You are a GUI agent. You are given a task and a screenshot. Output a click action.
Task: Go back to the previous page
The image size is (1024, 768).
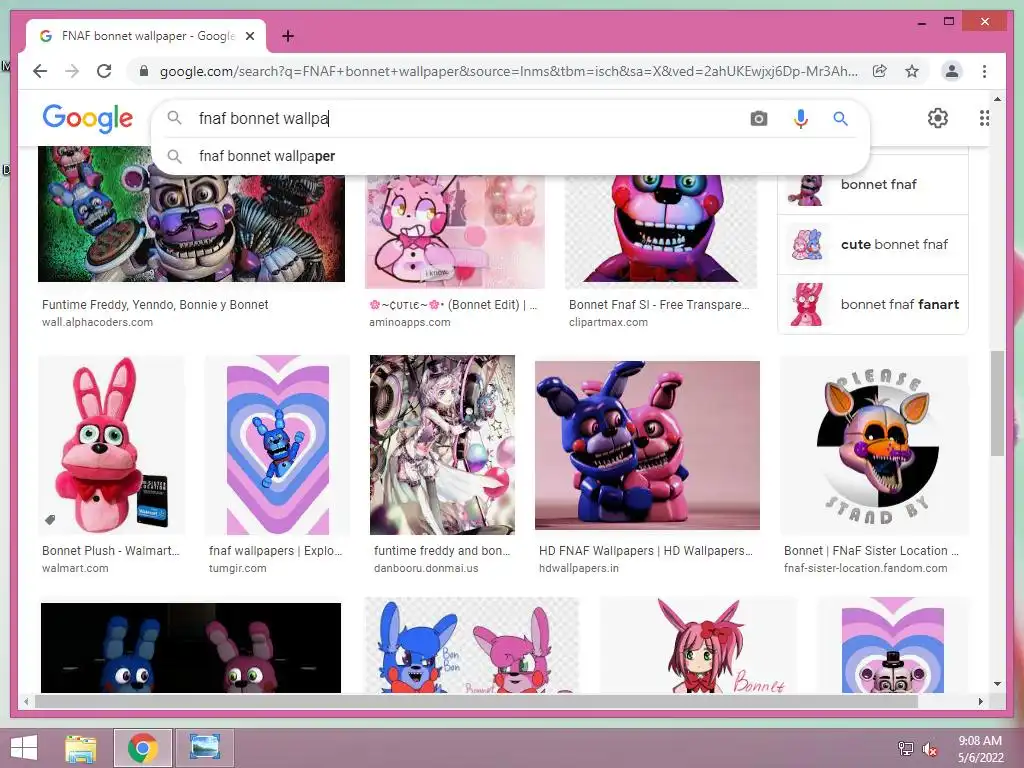pos(40,71)
